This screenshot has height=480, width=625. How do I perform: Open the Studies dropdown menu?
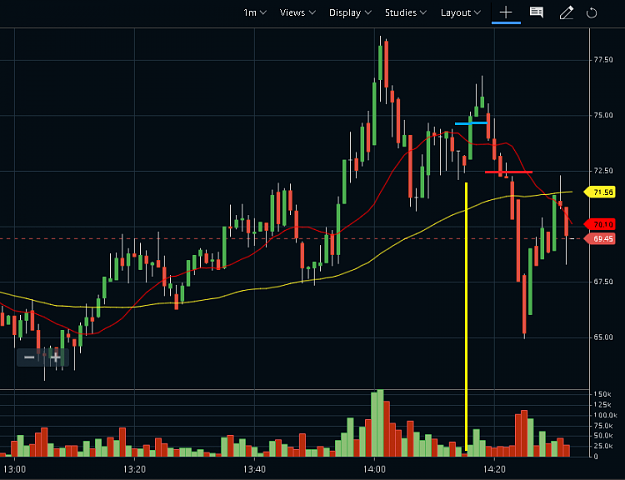click(x=406, y=13)
